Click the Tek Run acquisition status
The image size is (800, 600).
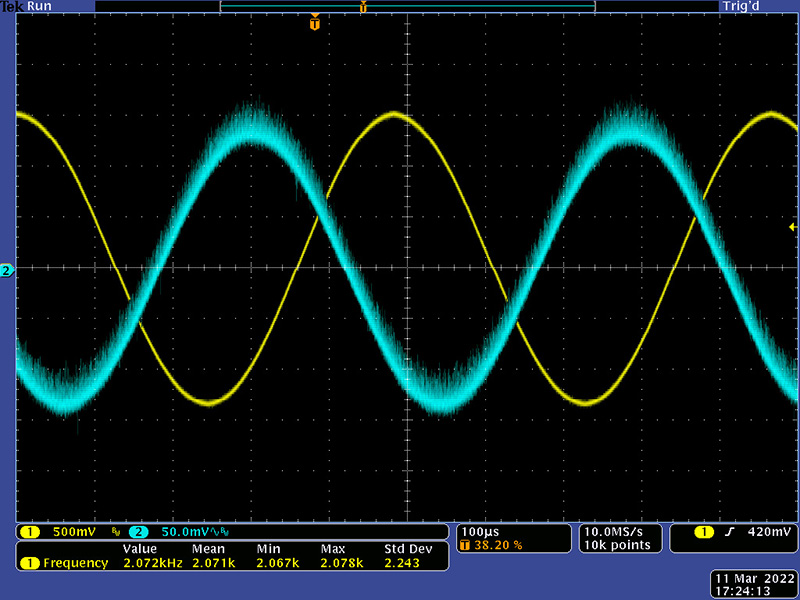(x=27, y=6)
